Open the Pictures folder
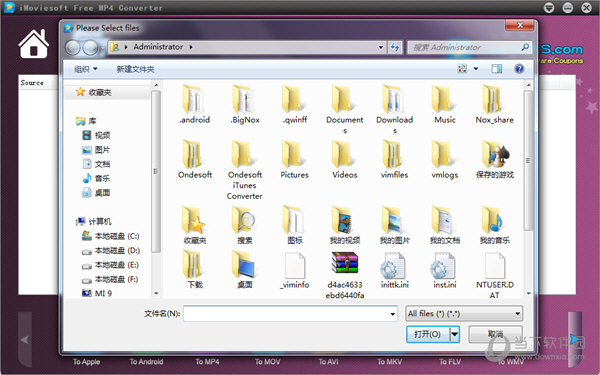The width and height of the screenshot is (600, 375). click(x=295, y=159)
